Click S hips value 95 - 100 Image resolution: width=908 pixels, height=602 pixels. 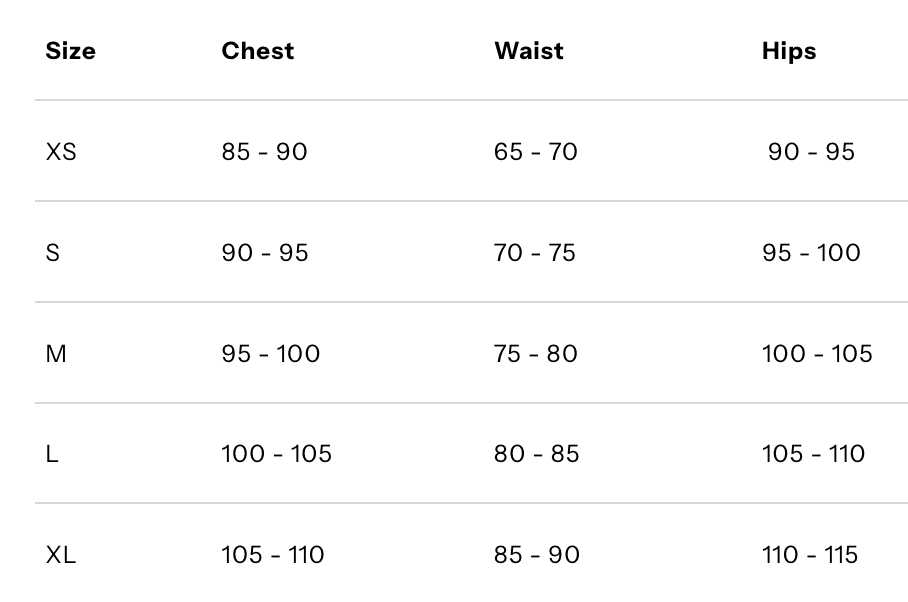[x=811, y=253]
